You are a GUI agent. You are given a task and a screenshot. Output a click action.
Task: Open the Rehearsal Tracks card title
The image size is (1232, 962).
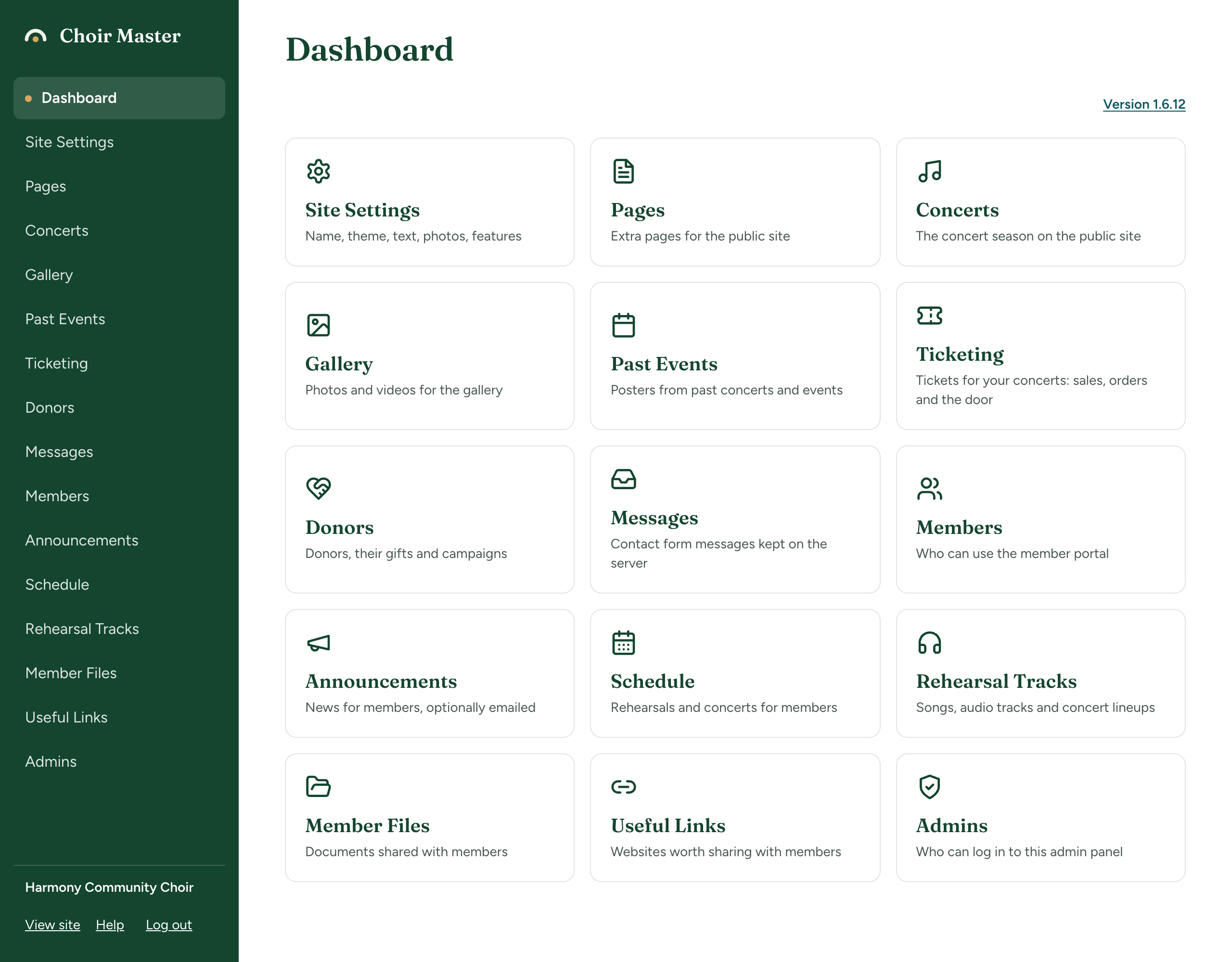pyautogui.click(x=996, y=681)
